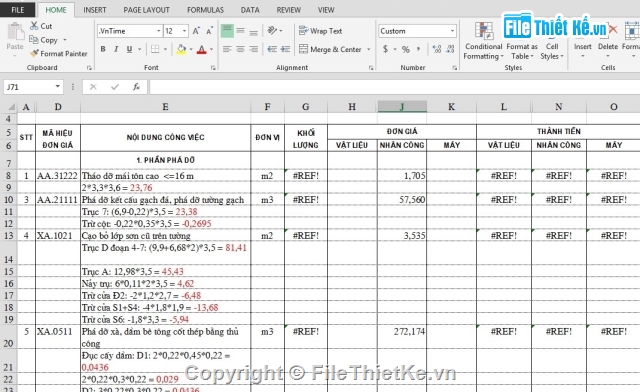Click the Copy button
This screenshot has height=392, width=640.
(x=44, y=40)
